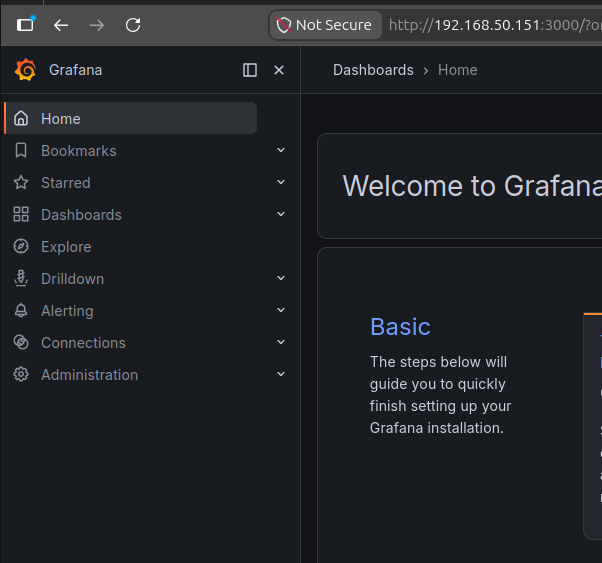Open Starred in the navigation menu
The height and width of the screenshot is (563, 602).
[66, 183]
